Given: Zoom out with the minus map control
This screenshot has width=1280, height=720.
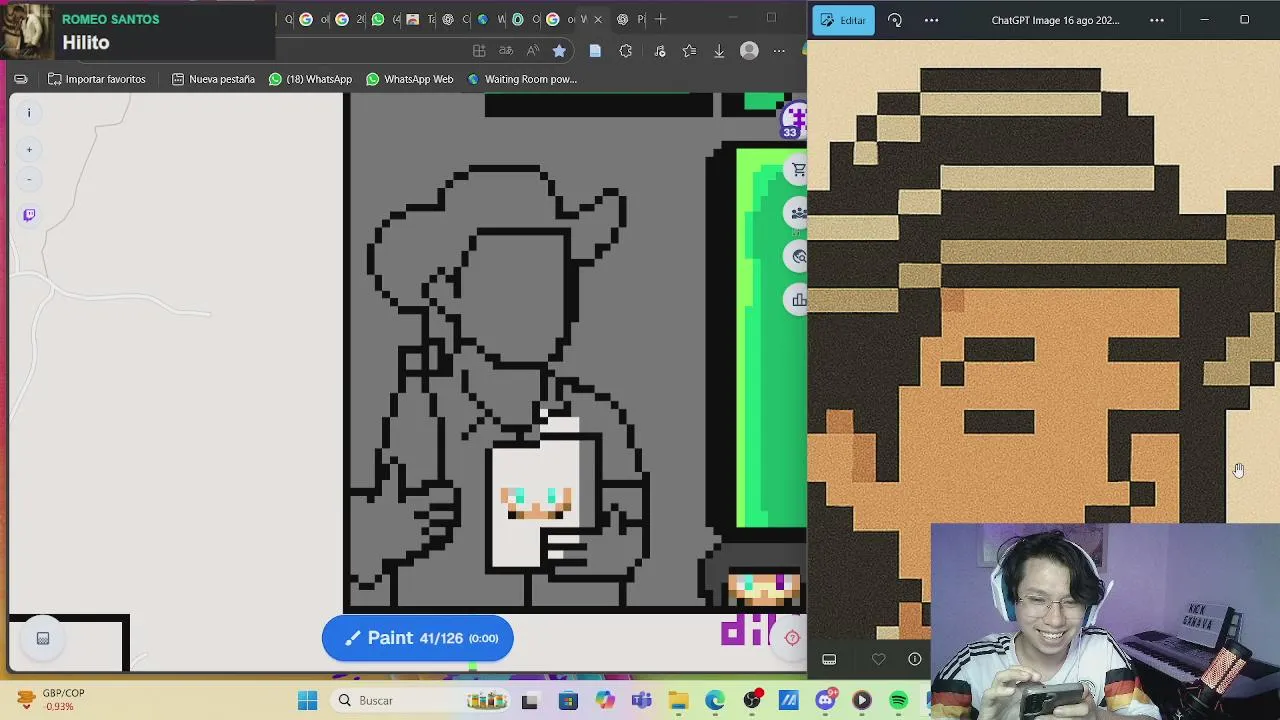Looking at the screenshot, I should click(x=29, y=180).
